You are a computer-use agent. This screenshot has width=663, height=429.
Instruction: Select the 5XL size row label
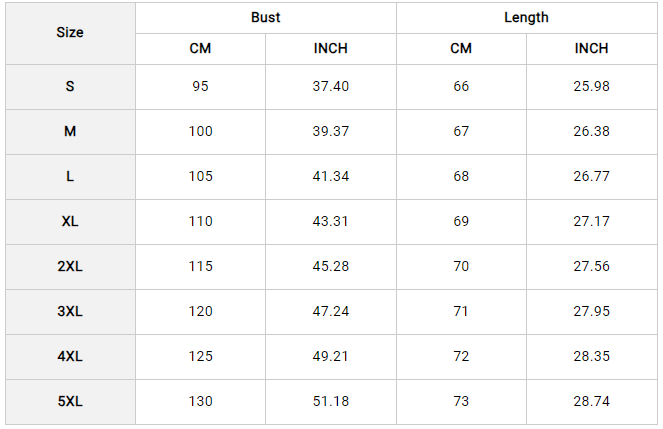click(x=70, y=402)
